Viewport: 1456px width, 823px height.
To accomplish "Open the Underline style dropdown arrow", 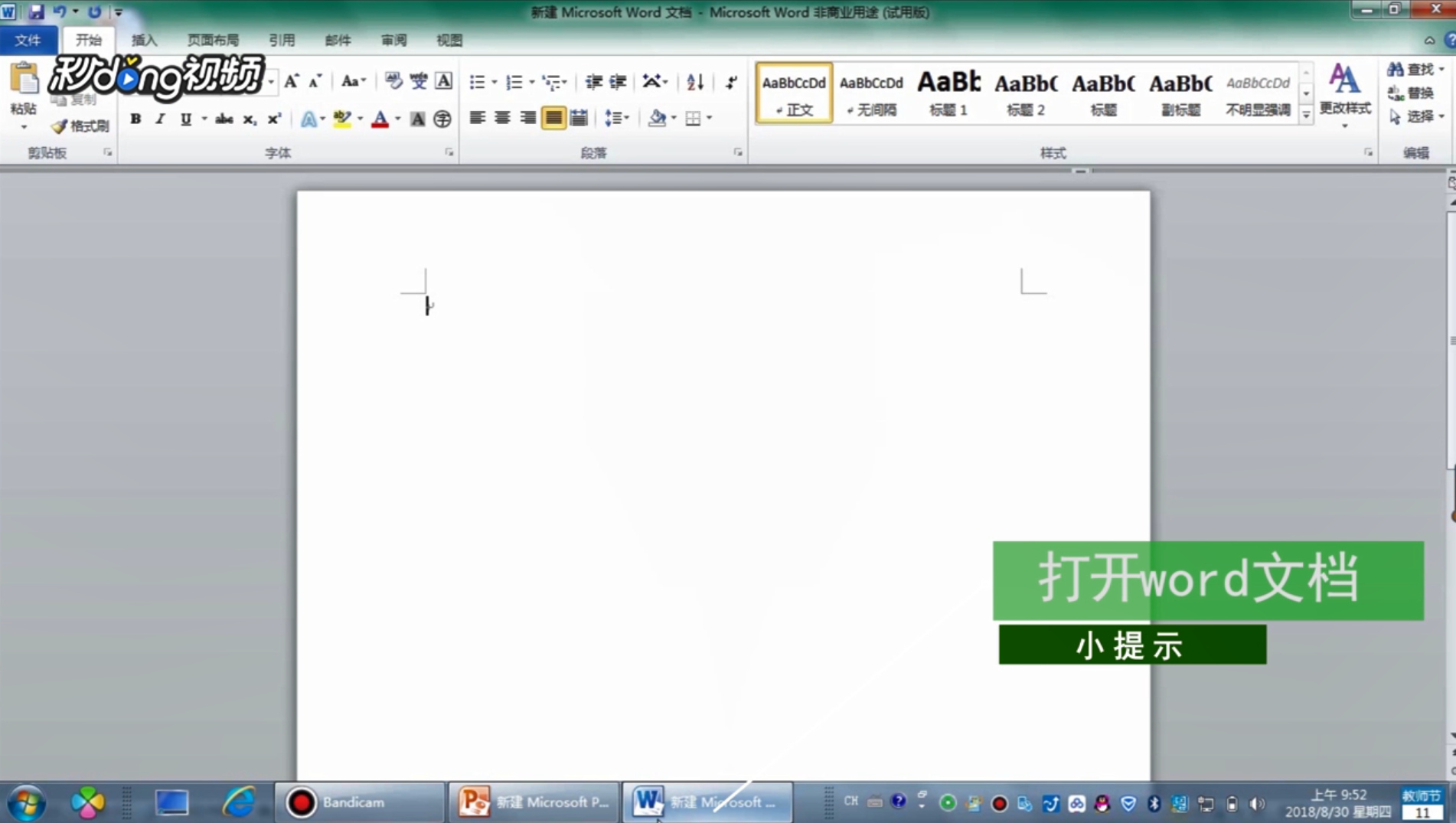I will [204, 119].
